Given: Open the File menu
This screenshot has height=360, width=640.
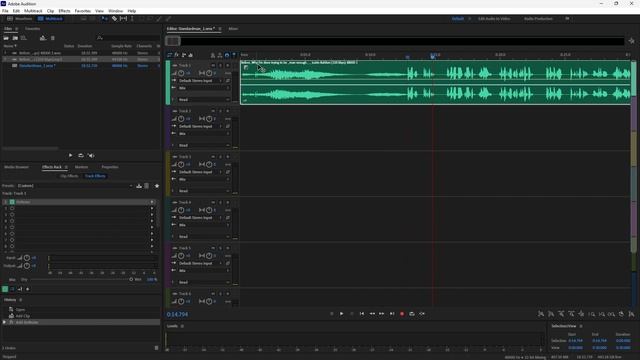Looking at the screenshot, I should tap(5, 11).
